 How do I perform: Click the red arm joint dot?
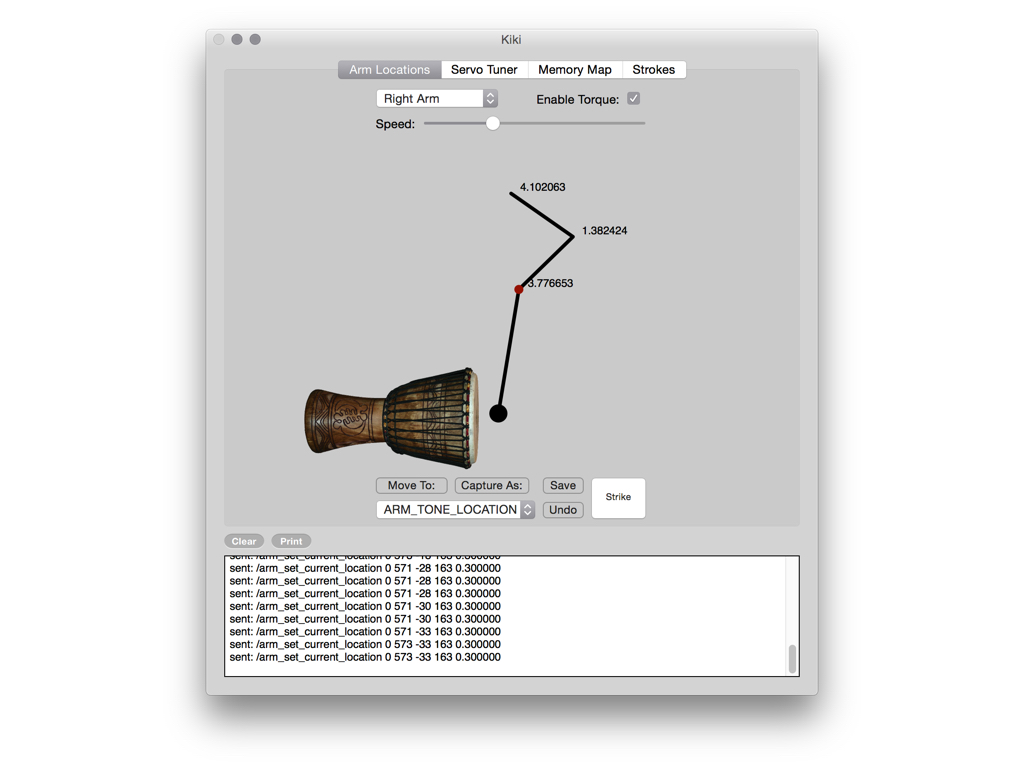click(519, 289)
